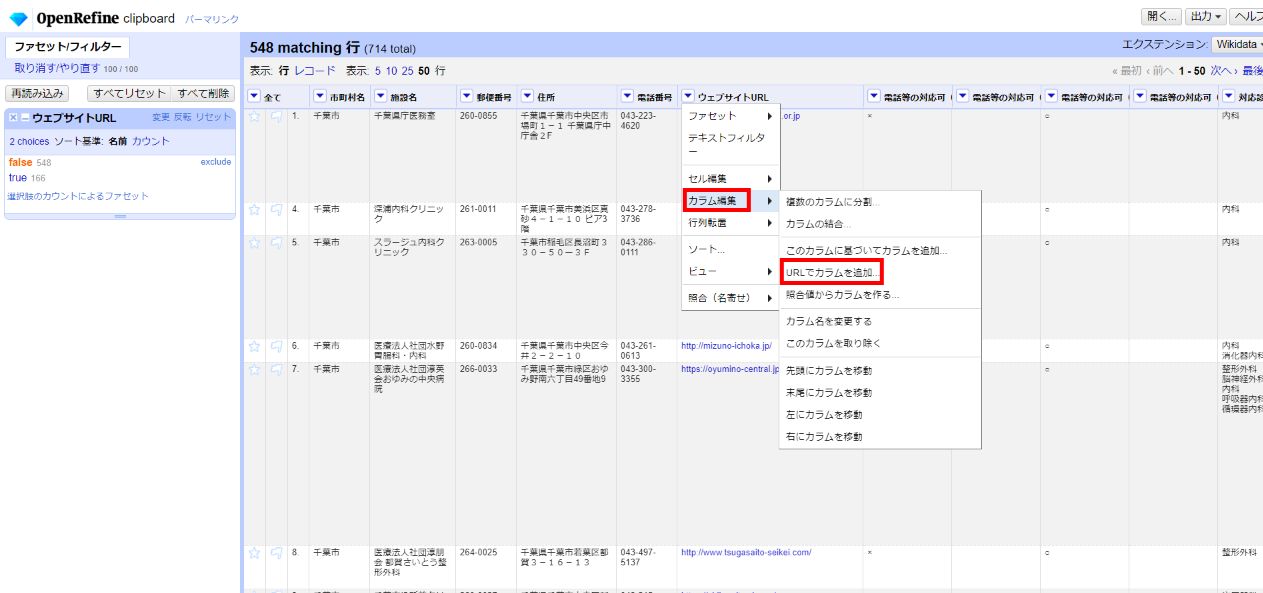This screenshot has height=593, width=1263.
Task: Flag row 6 with mizuno-ichoka URL
Action: [276, 346]
